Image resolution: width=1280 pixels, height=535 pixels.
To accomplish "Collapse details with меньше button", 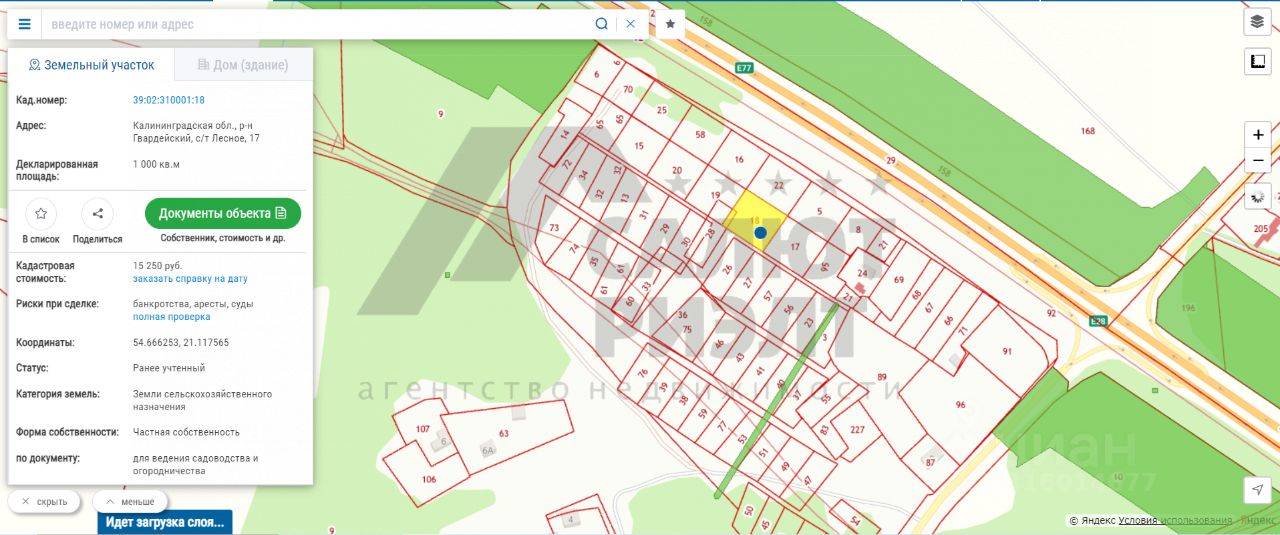I will tap(130, 501).
